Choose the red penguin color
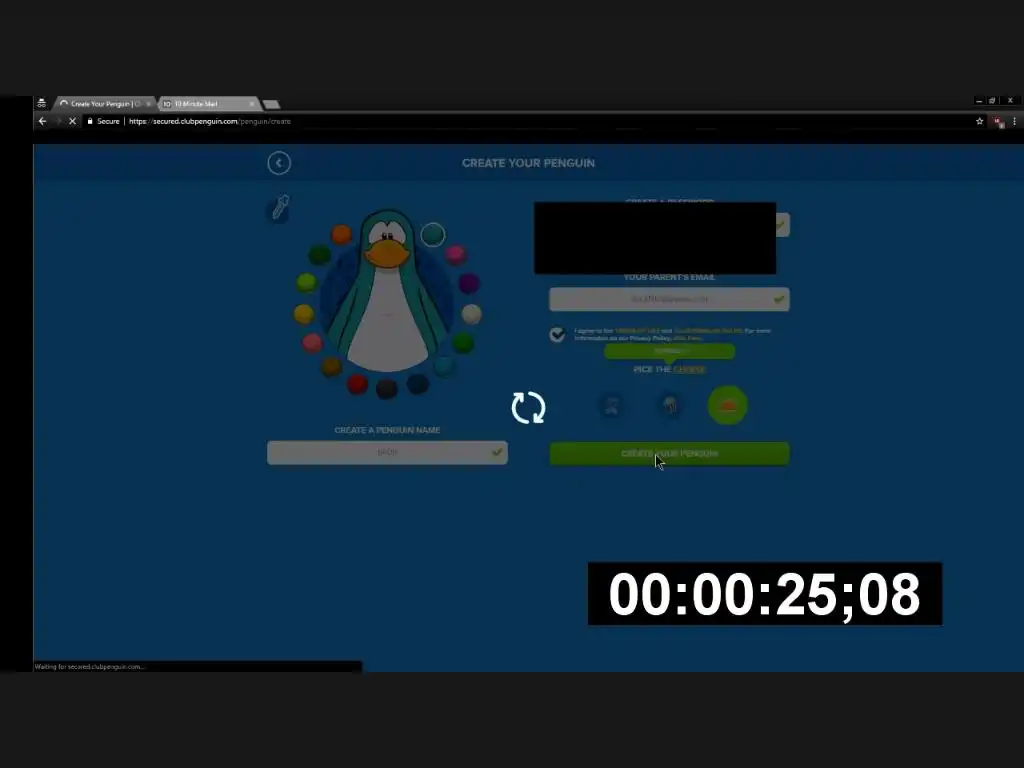 357,384
